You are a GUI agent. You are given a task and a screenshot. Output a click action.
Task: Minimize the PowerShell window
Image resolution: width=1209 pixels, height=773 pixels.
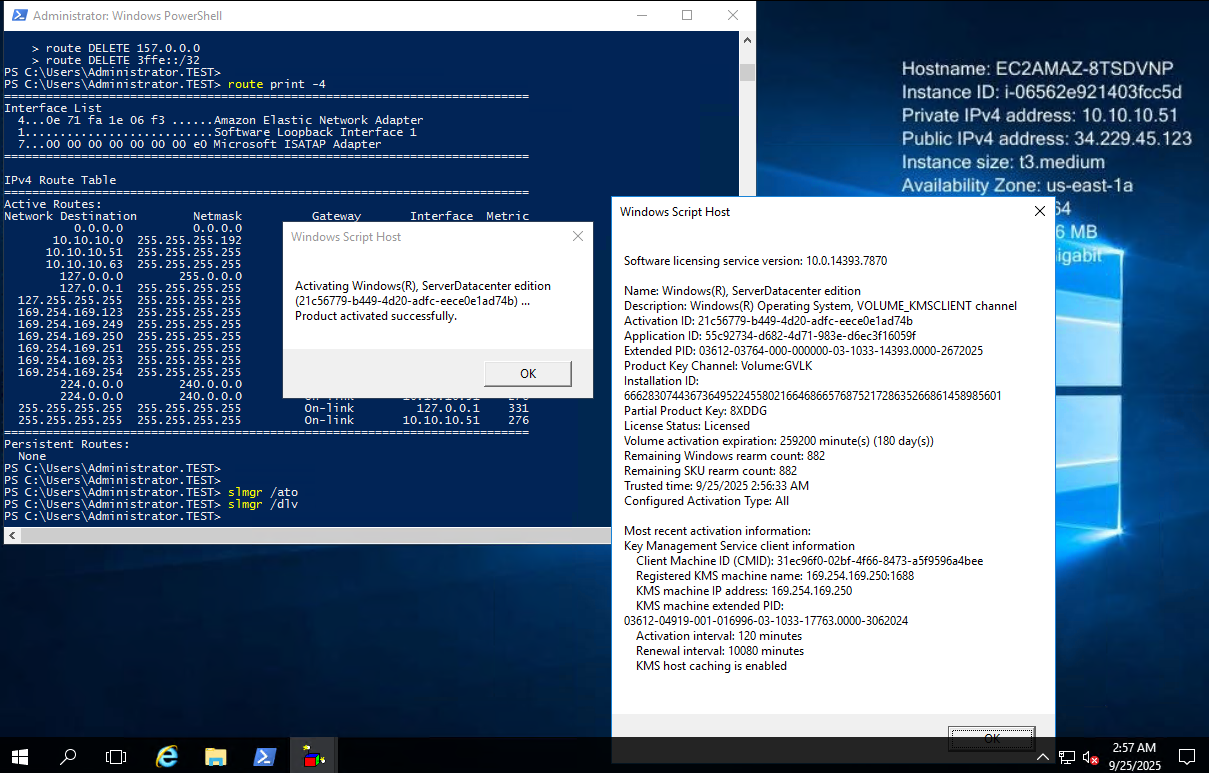pyautogui.click(x=640, y=15)
